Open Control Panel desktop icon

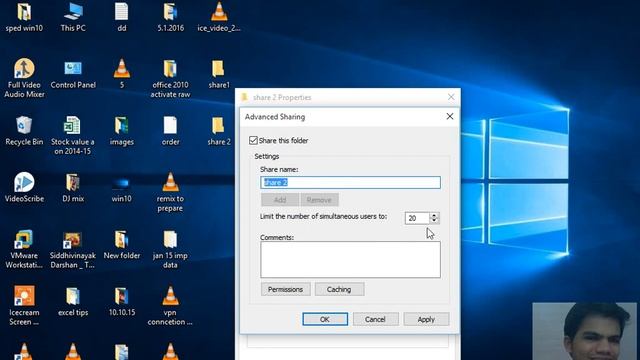[x=73, y=74]
